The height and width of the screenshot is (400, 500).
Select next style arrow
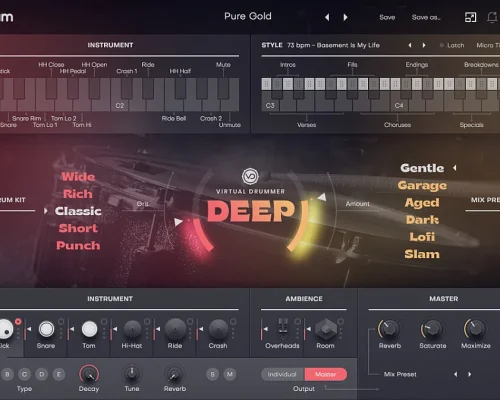point(424,45)
